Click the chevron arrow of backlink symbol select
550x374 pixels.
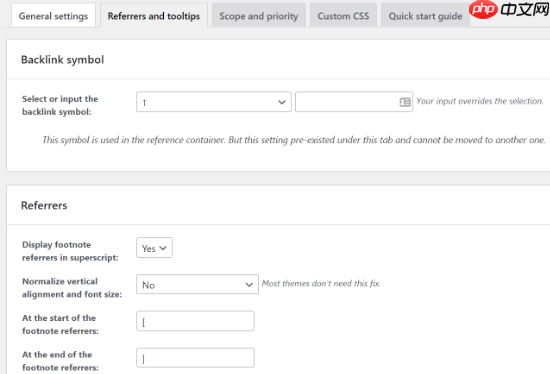coord(282,102)
